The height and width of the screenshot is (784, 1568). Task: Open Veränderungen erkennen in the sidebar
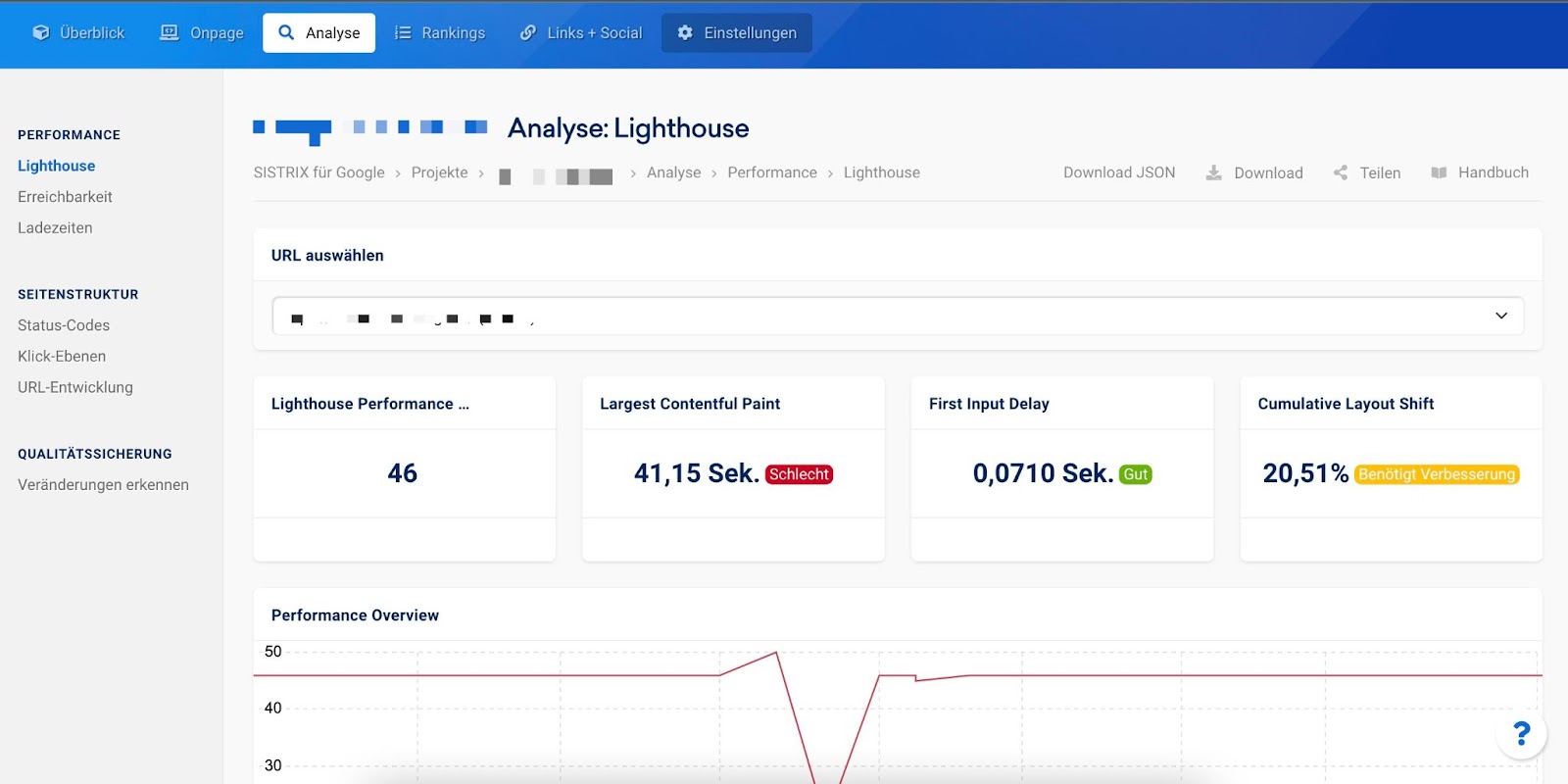click(103, 485)
